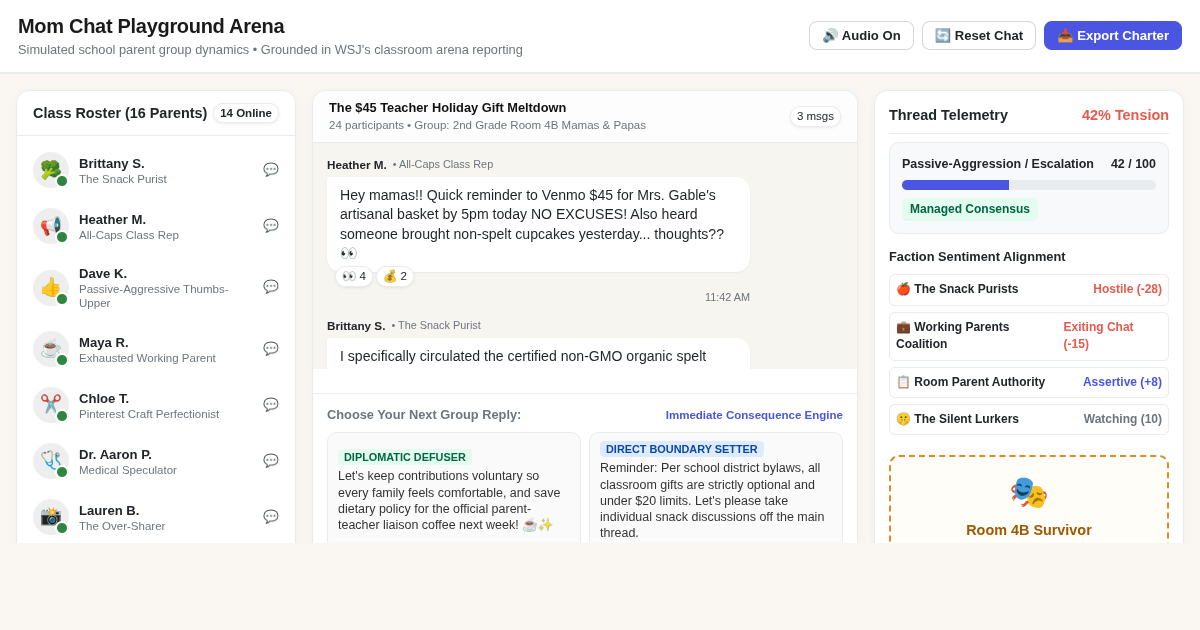Viewport: 1200px width, 630px height.
Task: Open chat bubble icon for Maya R.
Action: 271,349
